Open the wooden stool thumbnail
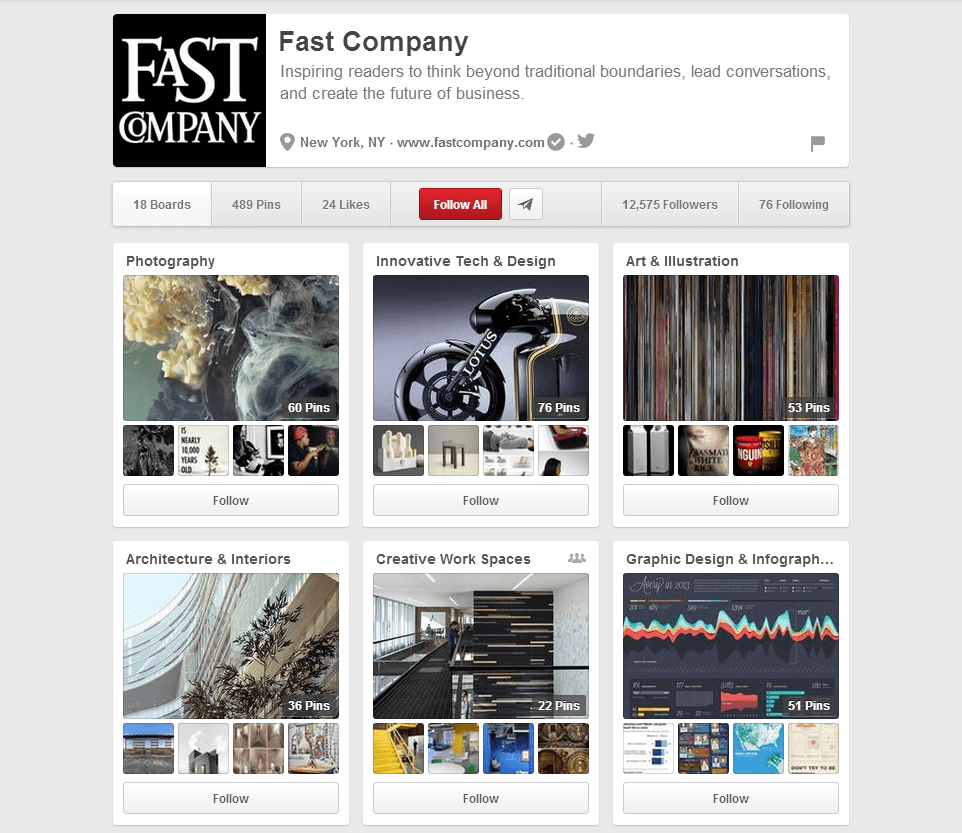962x833 pixels. [453, 451]
